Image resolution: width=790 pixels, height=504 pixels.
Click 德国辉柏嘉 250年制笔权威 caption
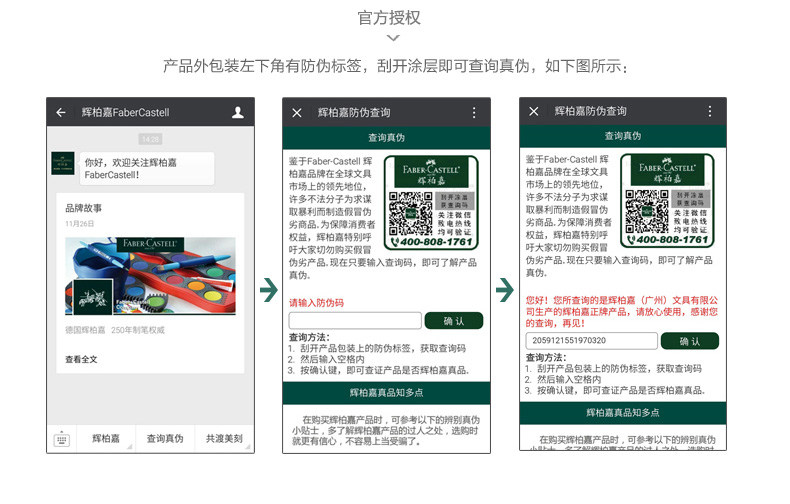click(x=115, y=330)
